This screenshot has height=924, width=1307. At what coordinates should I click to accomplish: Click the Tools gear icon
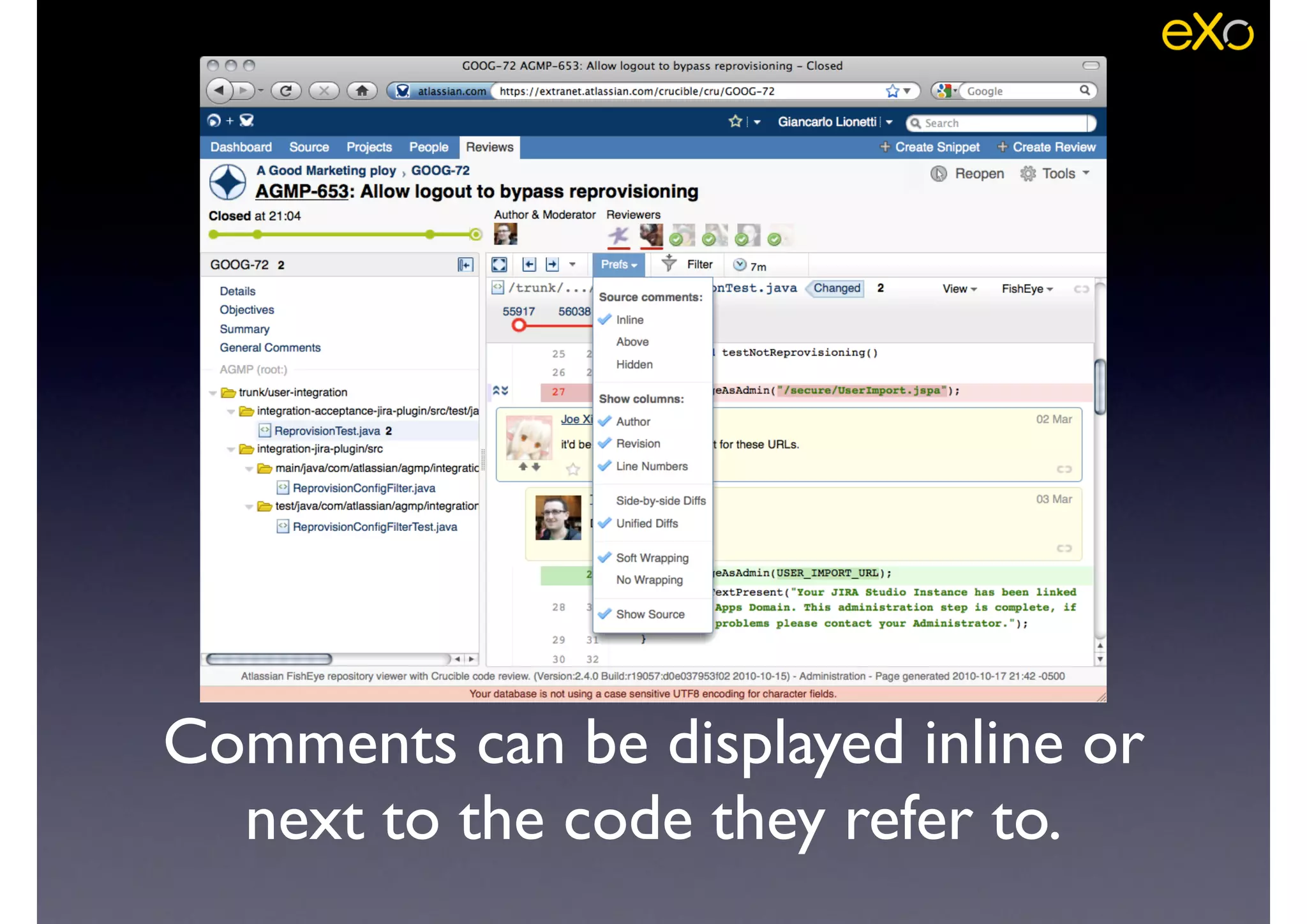pyautogui.click(x=1027, y=174)
